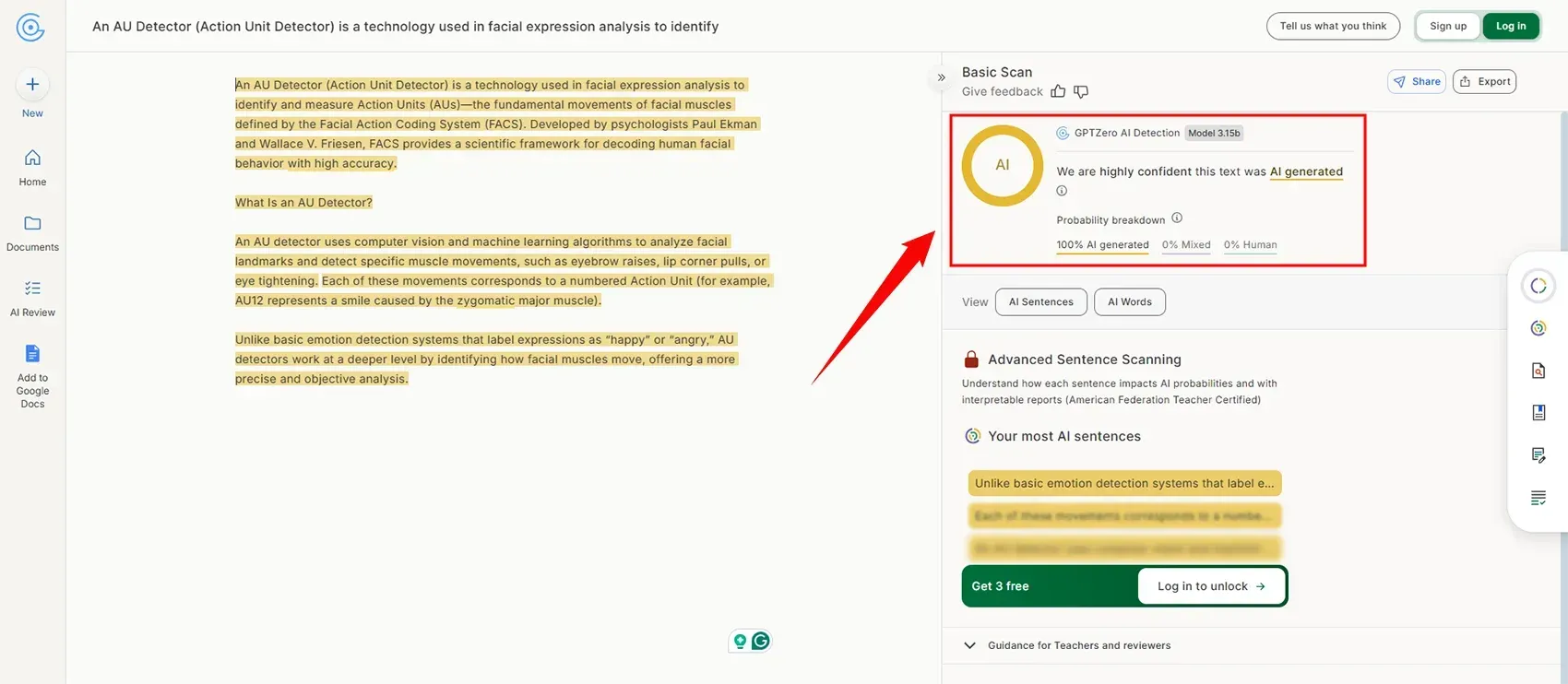This screenshot has height=684, width=1568.
Task: Open AI Review from the sidebar
Action: (x=32, y=289)
